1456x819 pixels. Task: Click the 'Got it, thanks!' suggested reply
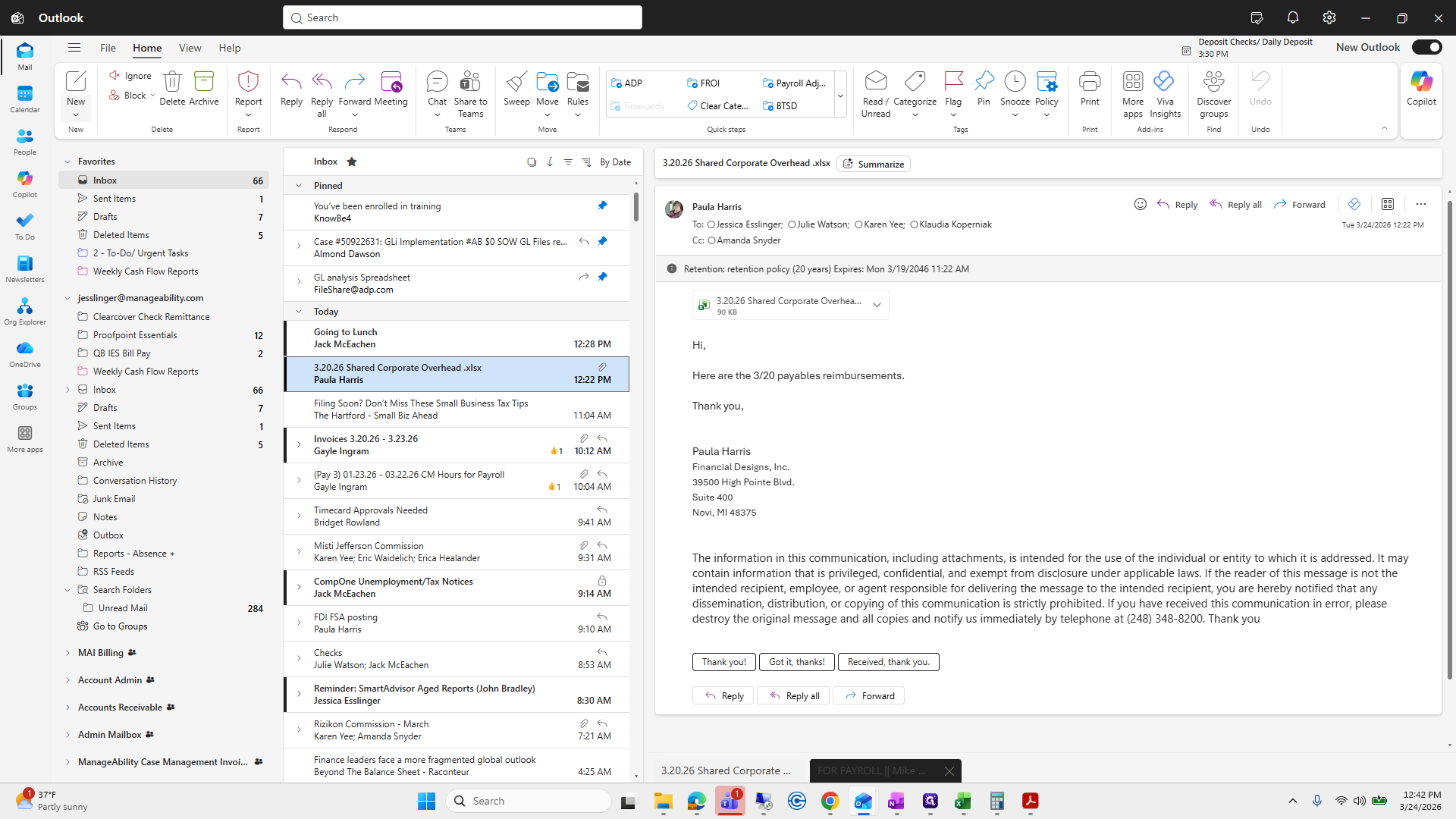pyautogui.click(x=796, y=662)
